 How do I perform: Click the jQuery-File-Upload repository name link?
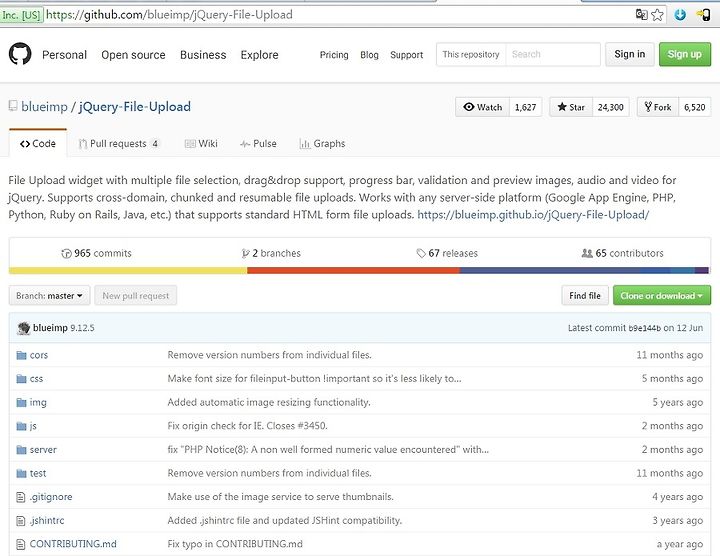coord(135,107)
